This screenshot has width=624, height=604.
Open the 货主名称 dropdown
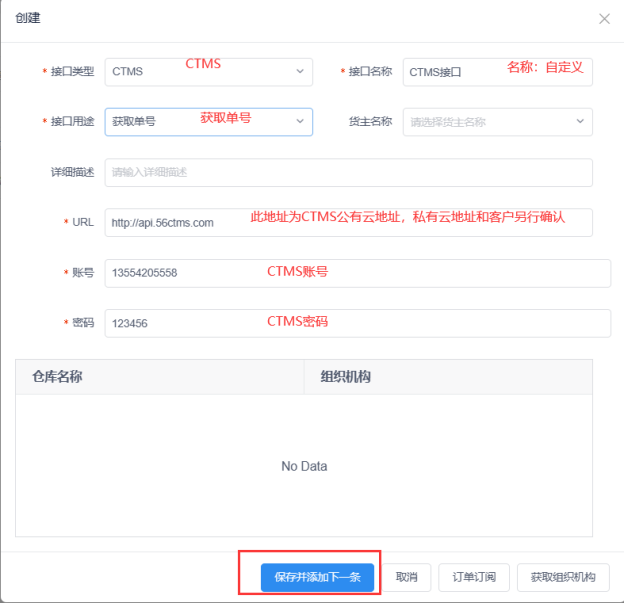[497, 122]
